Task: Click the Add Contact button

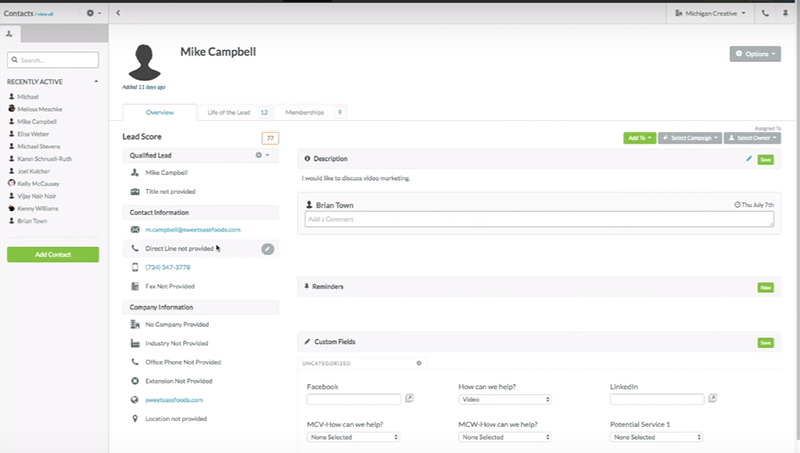Action: pyautogui.click(x=53, y=255)
